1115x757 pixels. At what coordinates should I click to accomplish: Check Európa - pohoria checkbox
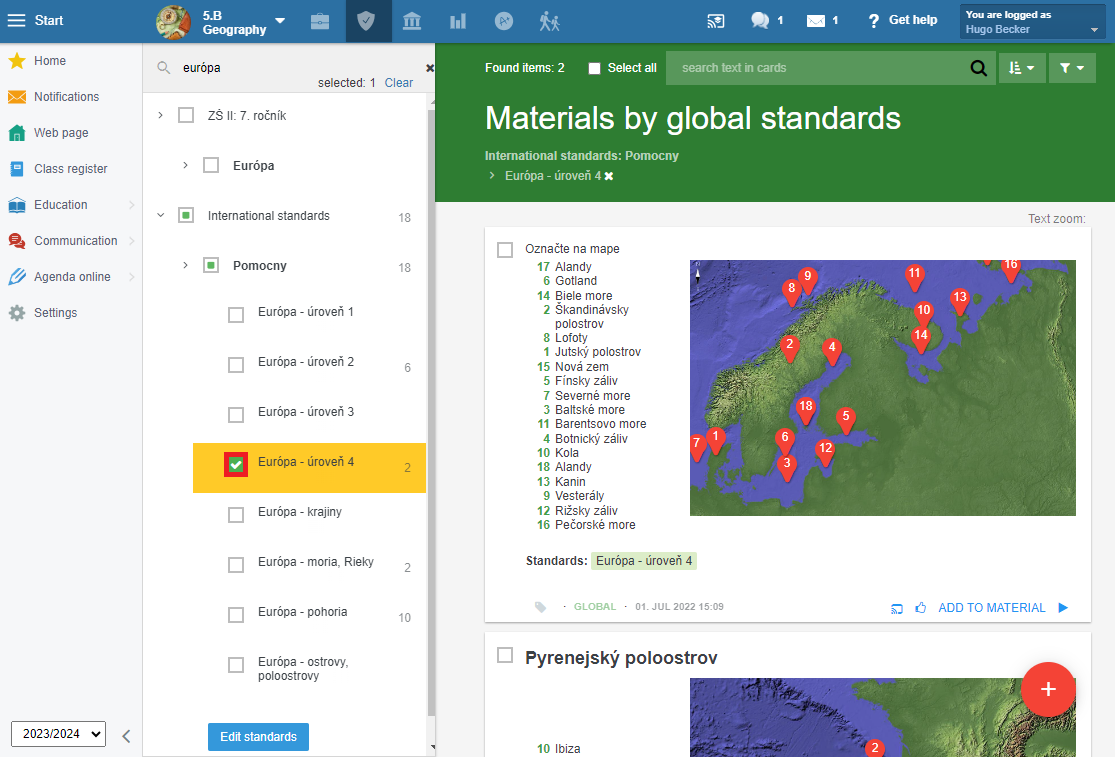(236, 615)
